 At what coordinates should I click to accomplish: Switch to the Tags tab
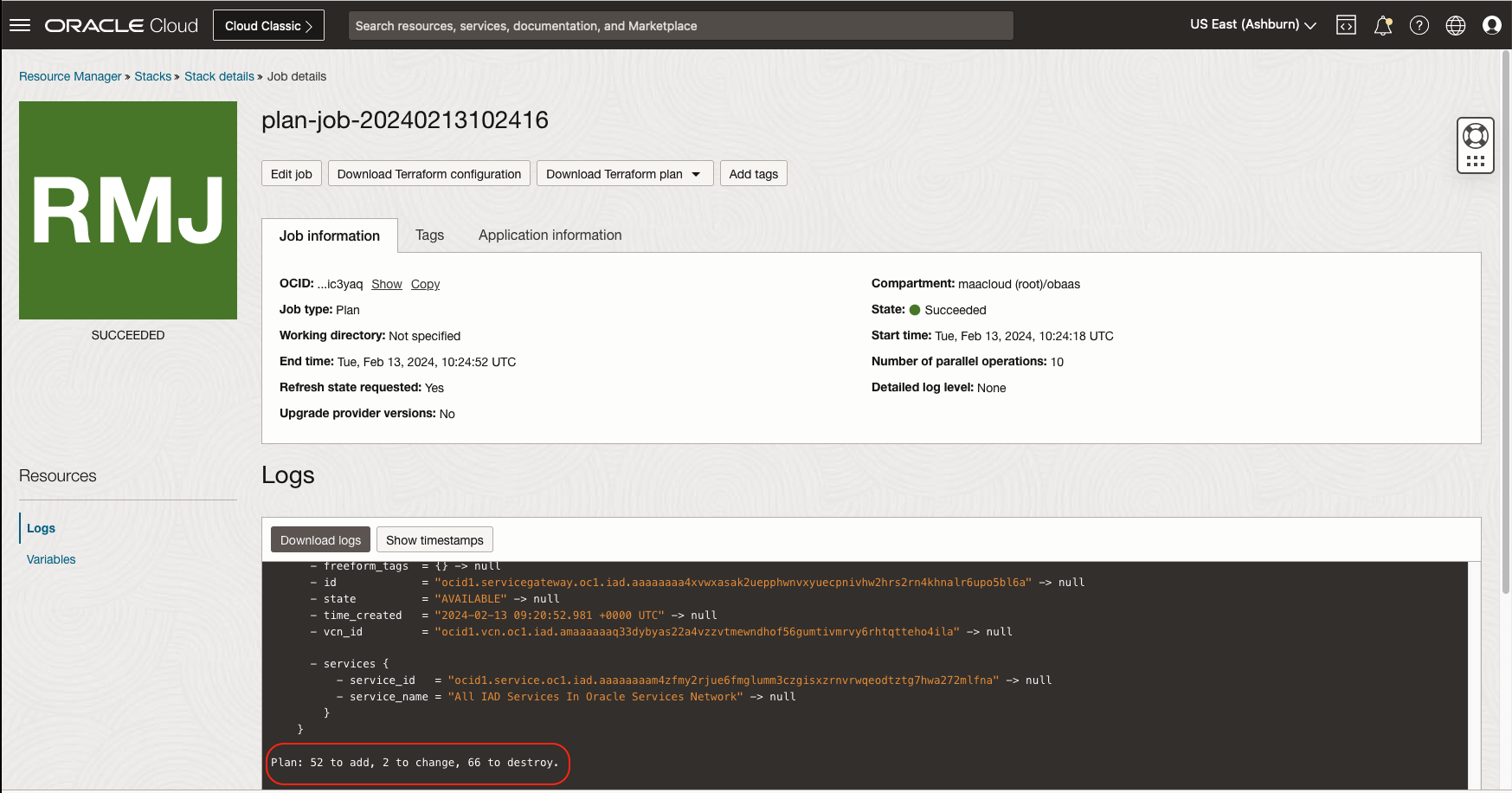429,235
